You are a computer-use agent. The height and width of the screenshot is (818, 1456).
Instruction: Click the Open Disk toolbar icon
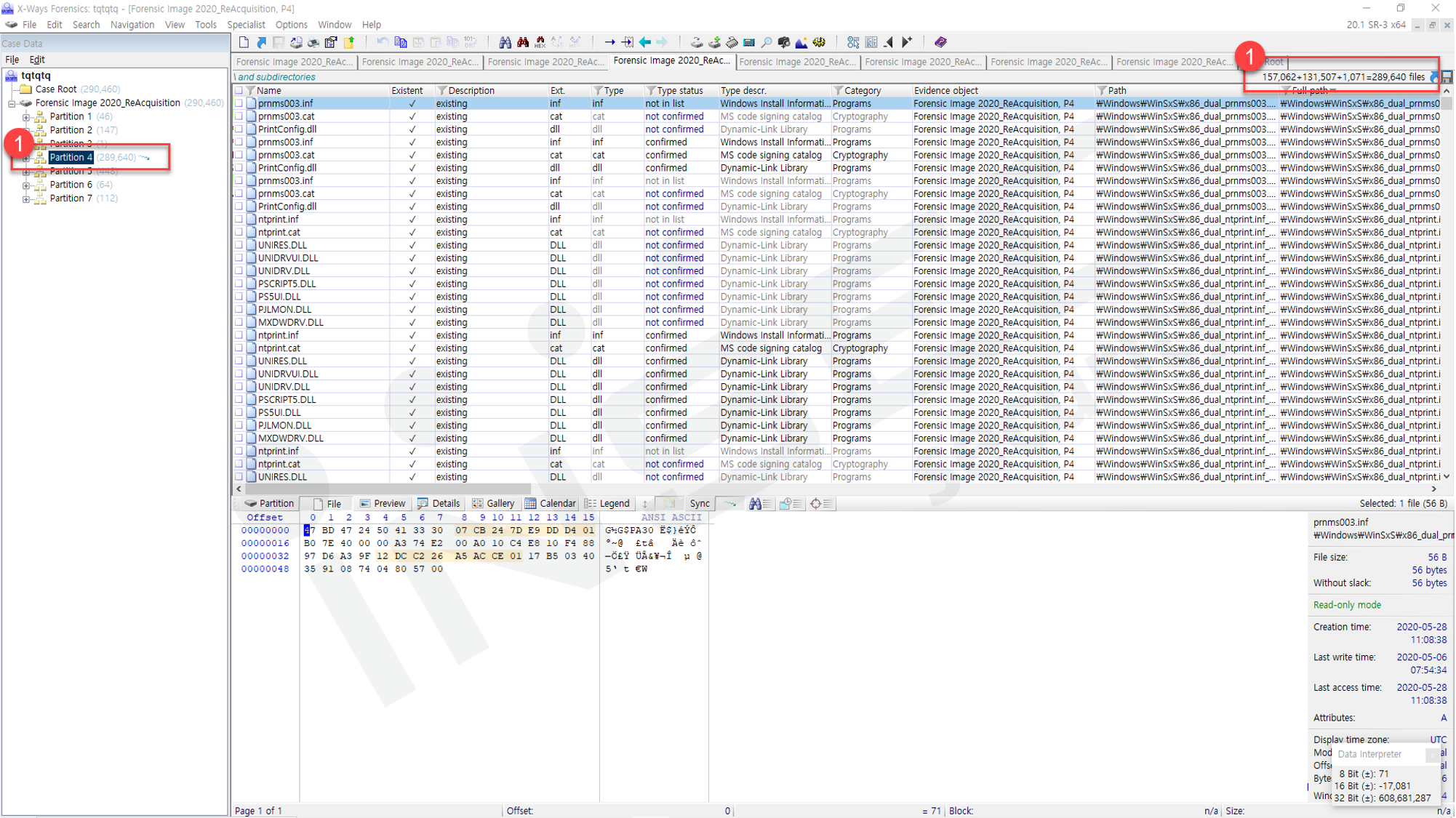click(697, 42)
